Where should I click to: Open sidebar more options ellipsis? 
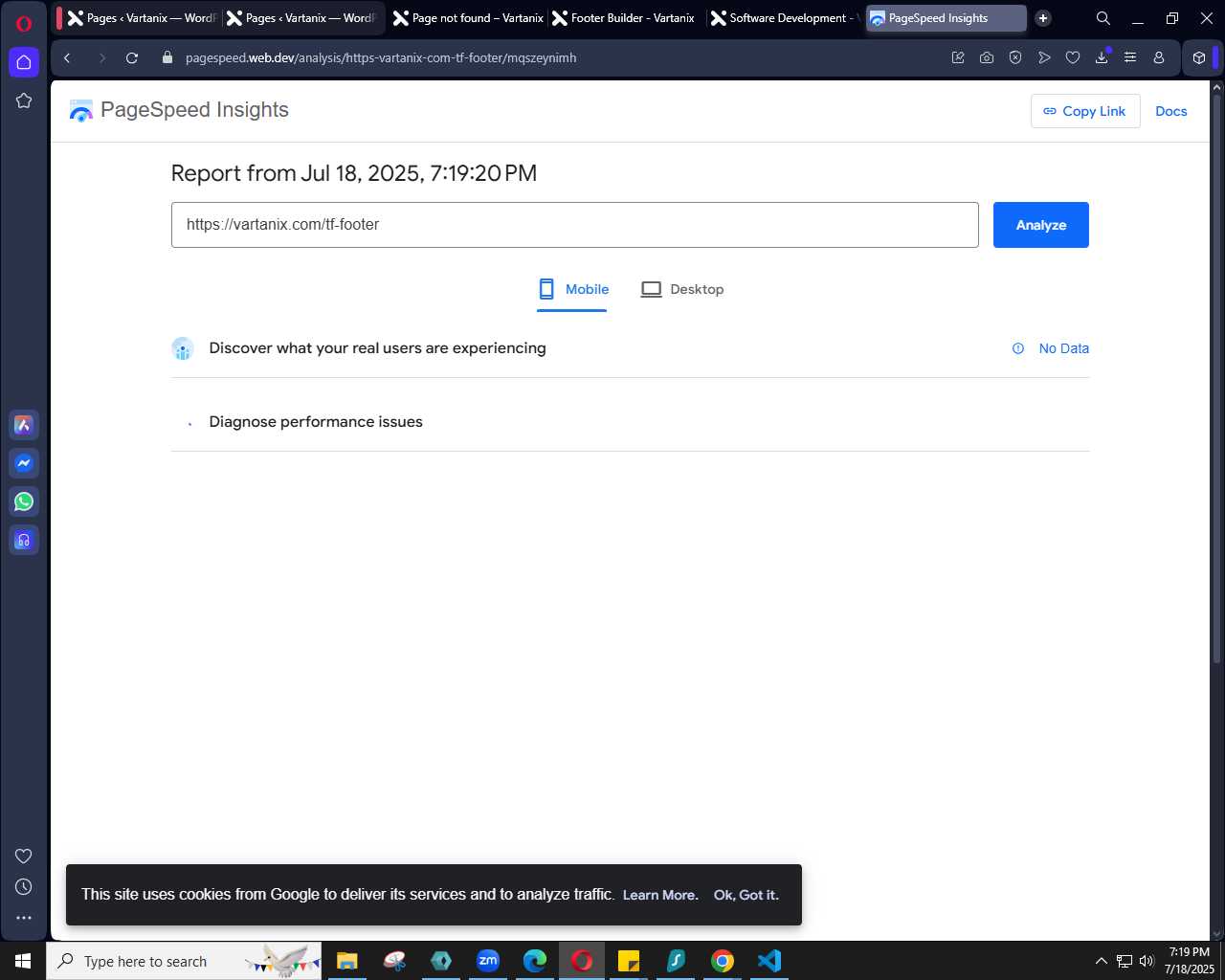[24, 918]
